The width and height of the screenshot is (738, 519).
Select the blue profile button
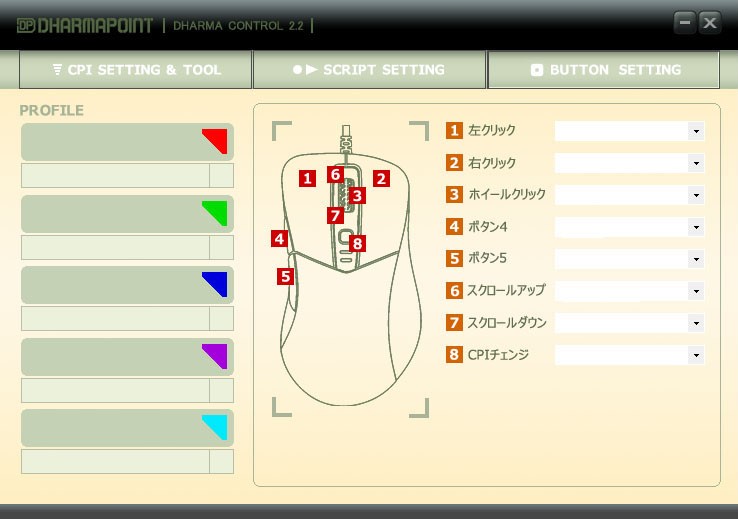point(127,285)
